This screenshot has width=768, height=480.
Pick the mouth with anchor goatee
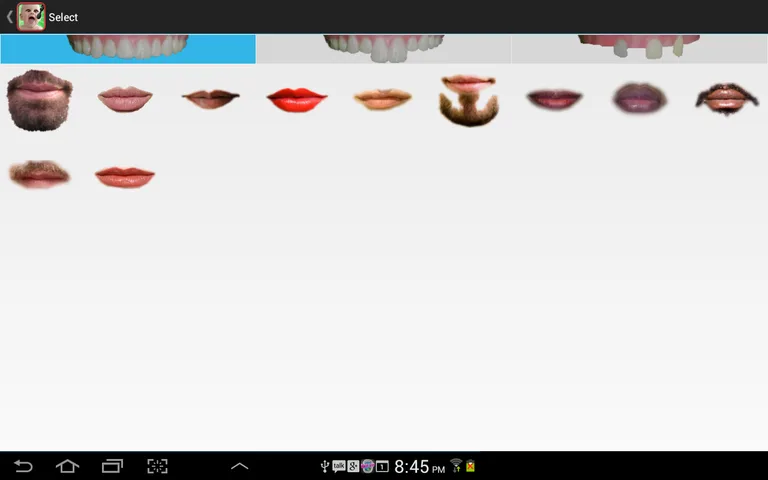coord(469,100)
